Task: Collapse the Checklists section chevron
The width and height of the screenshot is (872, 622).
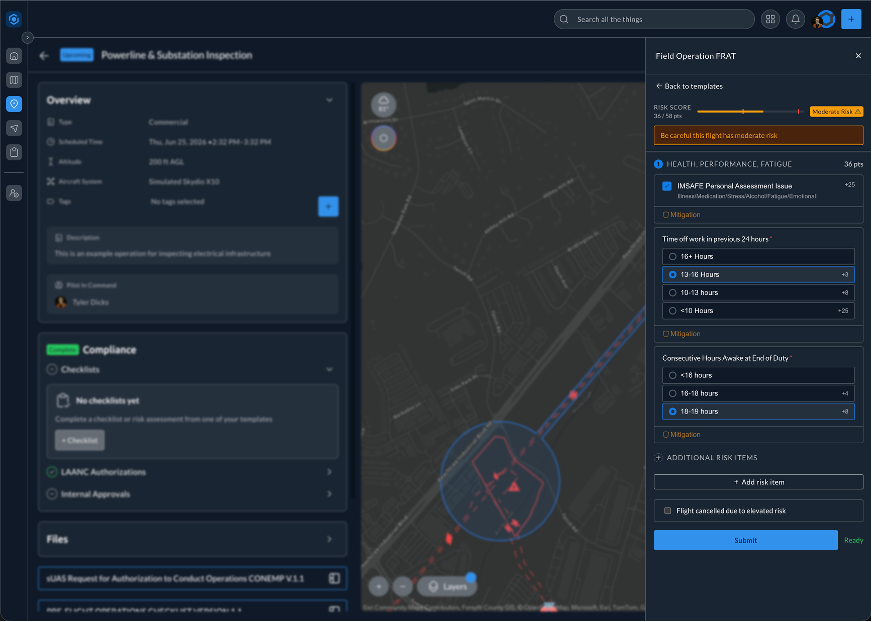Action: (329, 369)
